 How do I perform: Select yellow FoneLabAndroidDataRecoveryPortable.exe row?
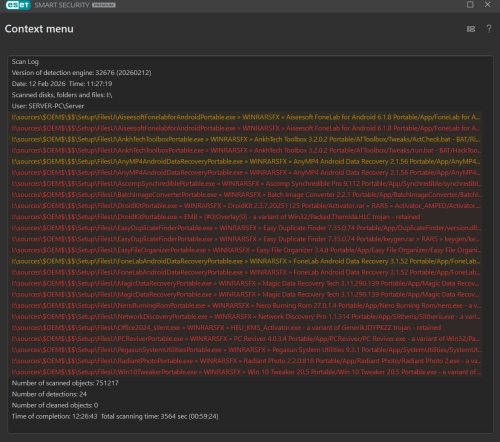[x=246, y=261]
